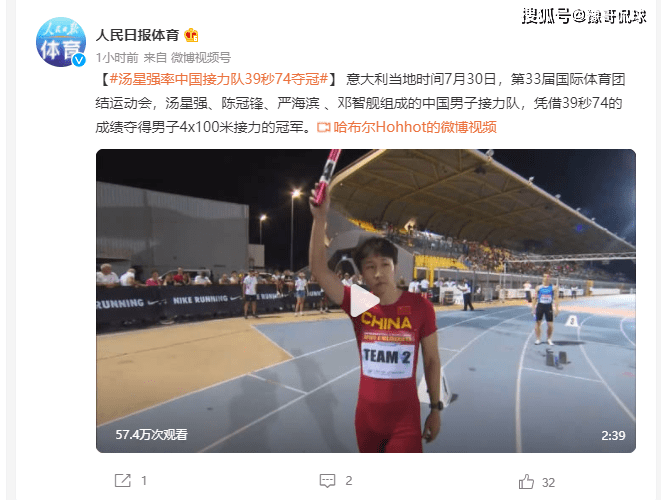
Task: Open the comments speech bubble icon
Action: point(327,481)
